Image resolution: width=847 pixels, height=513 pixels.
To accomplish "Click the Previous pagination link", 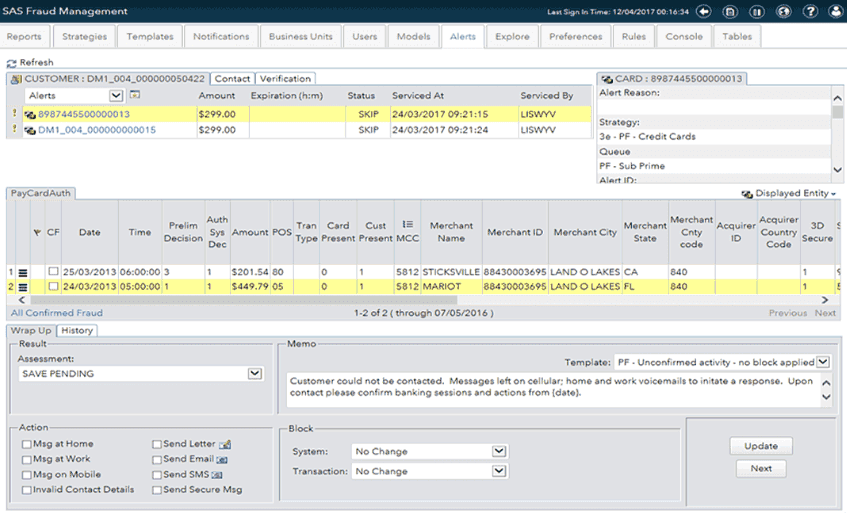I will coord(788,313).
